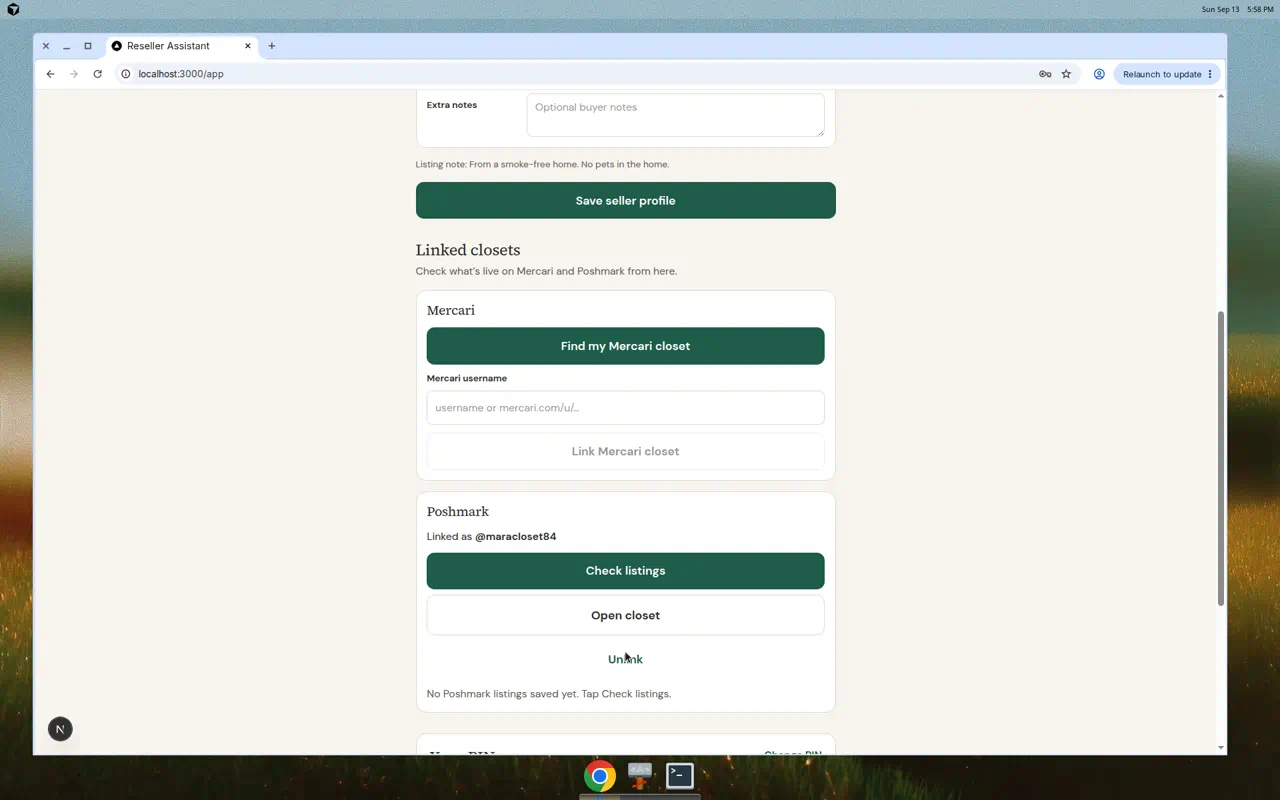View site information icon in address bar

[x=126, y=74]
